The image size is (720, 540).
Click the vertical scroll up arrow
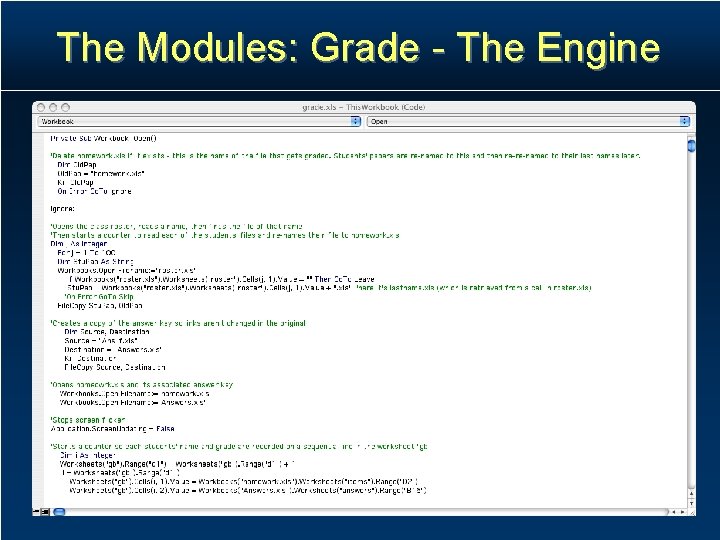click(x=691, y=494)
